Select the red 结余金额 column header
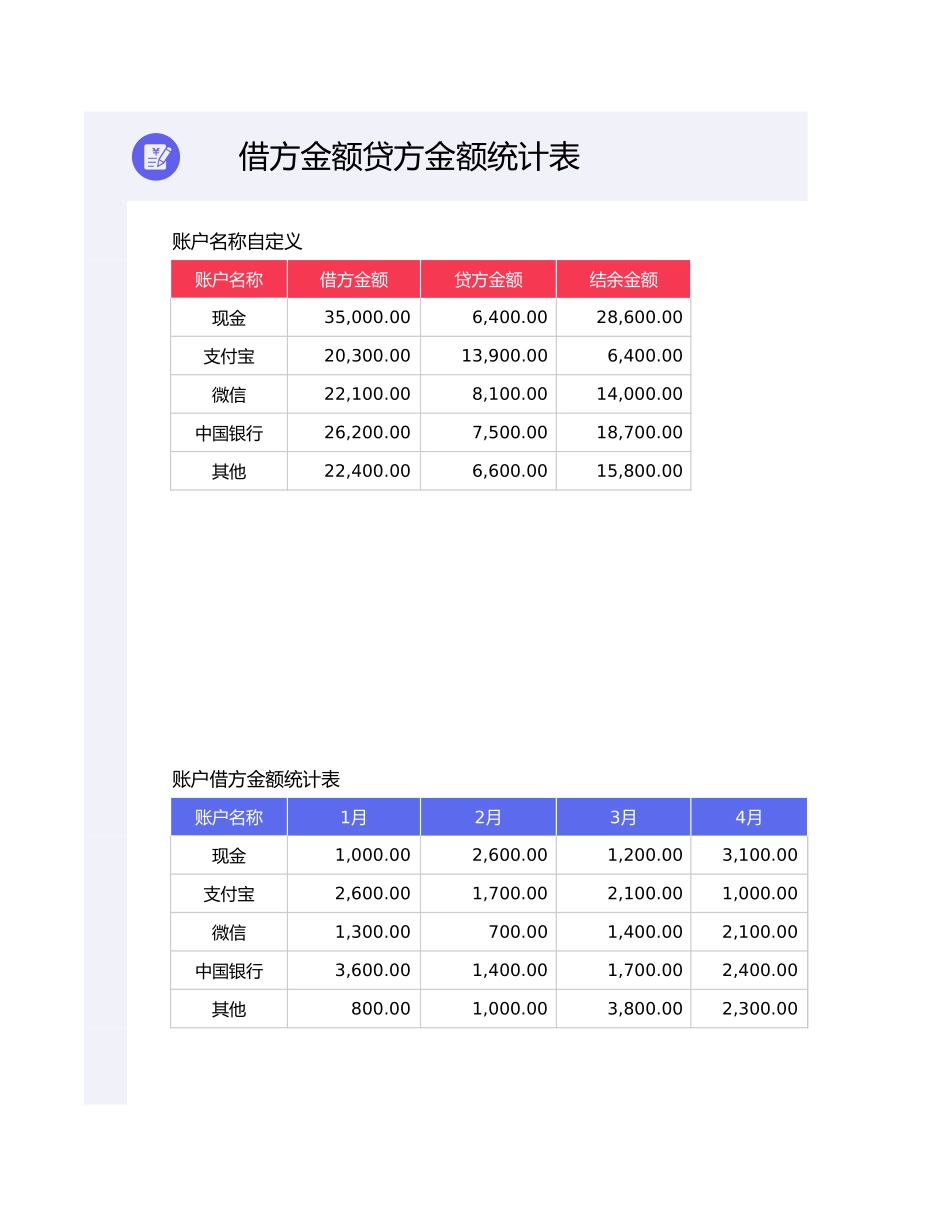The height and width of the screenshot is (1230, 950). [x=623, y=279]
